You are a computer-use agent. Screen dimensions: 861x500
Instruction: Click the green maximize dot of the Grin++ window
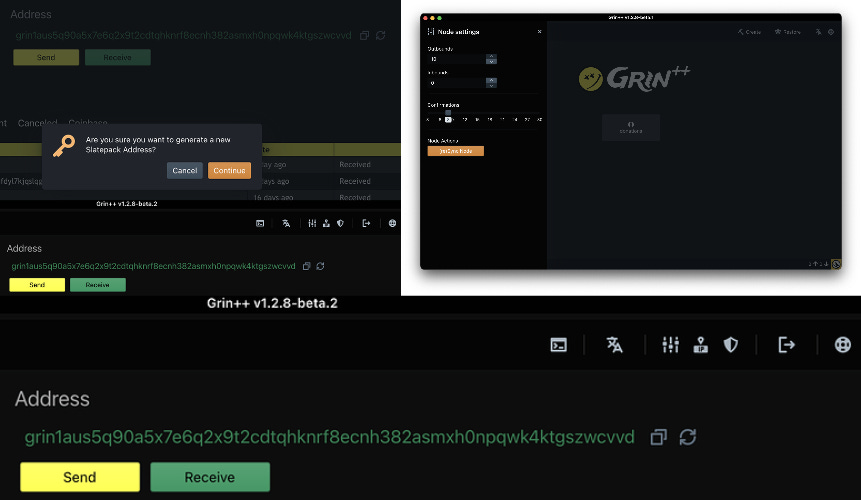point(439,18)
